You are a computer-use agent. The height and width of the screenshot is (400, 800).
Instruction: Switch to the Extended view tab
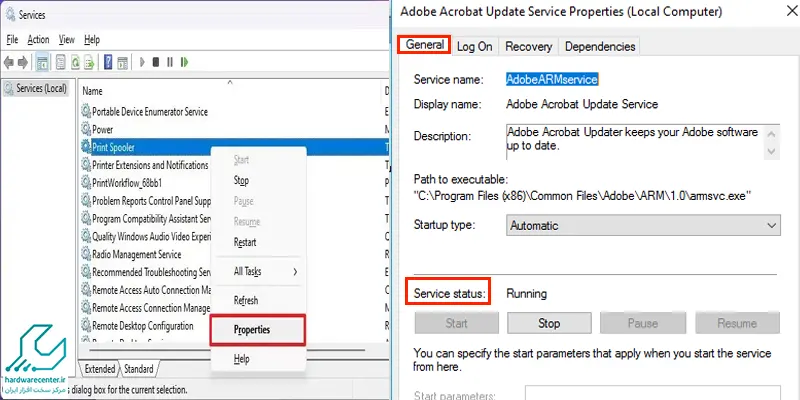(99, 368)
